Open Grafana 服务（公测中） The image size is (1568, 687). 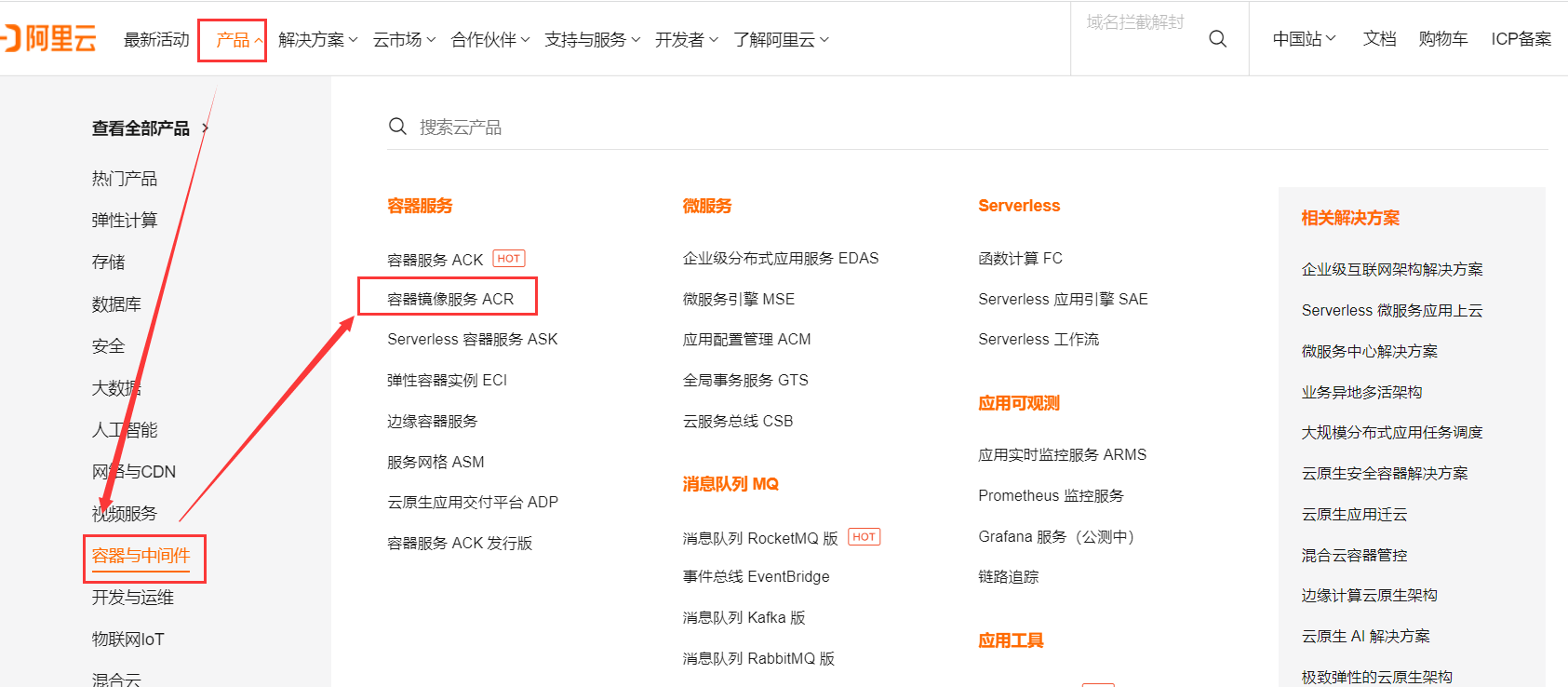pos(1058,537)
